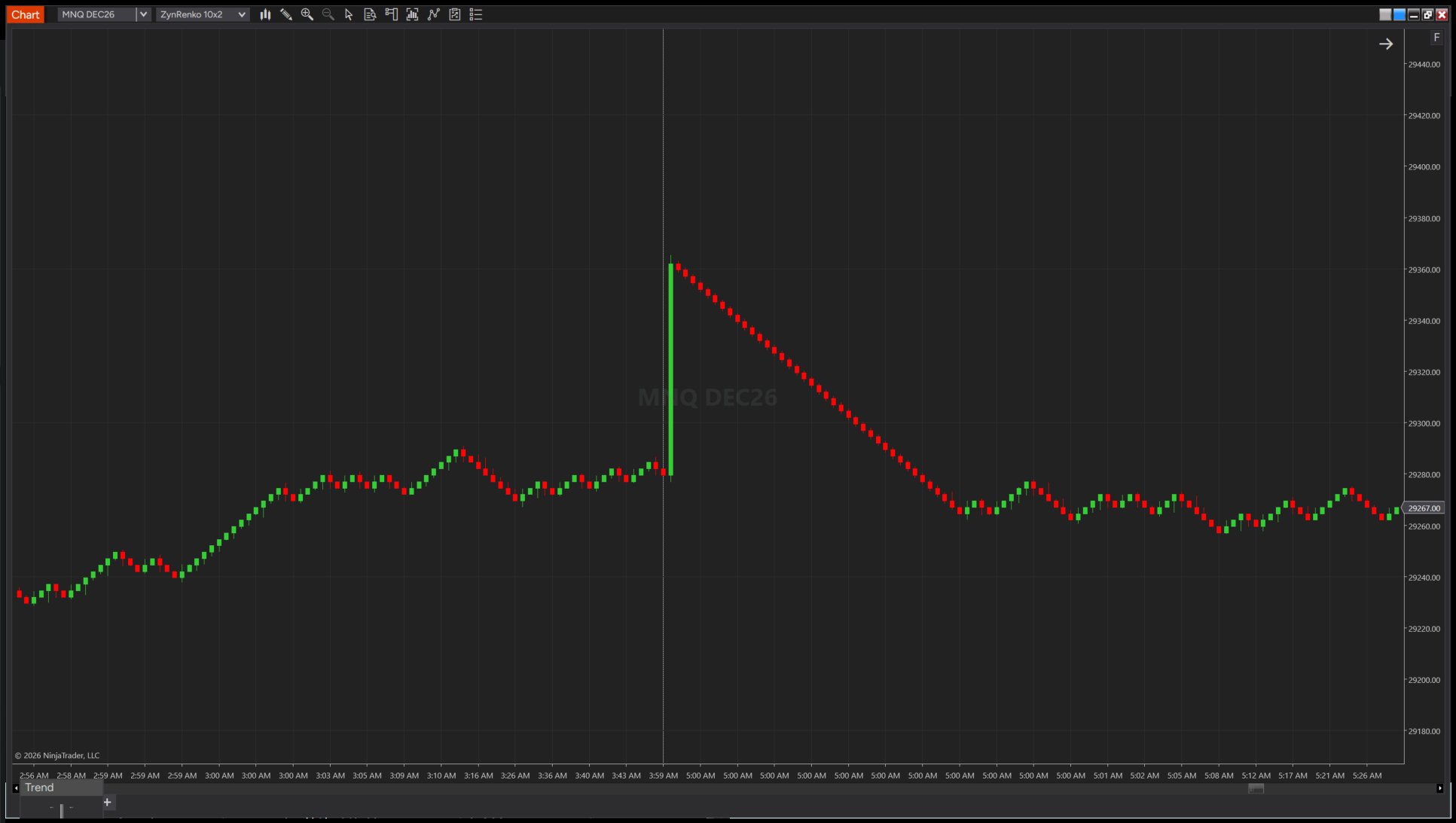Select the Drawing Tools pencil icon
1456x823 pixels.
pos(286,14)
